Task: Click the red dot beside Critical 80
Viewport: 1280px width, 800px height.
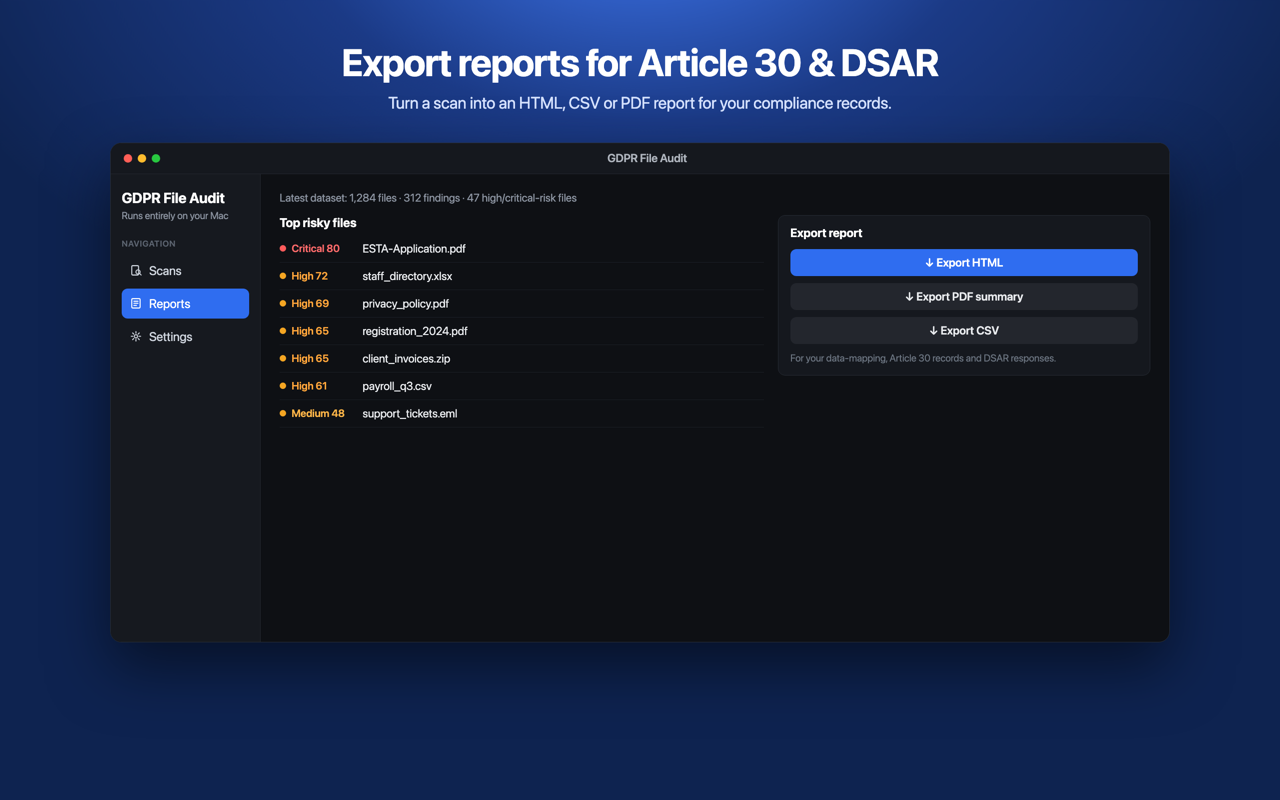Action: (x=283, y=249)
